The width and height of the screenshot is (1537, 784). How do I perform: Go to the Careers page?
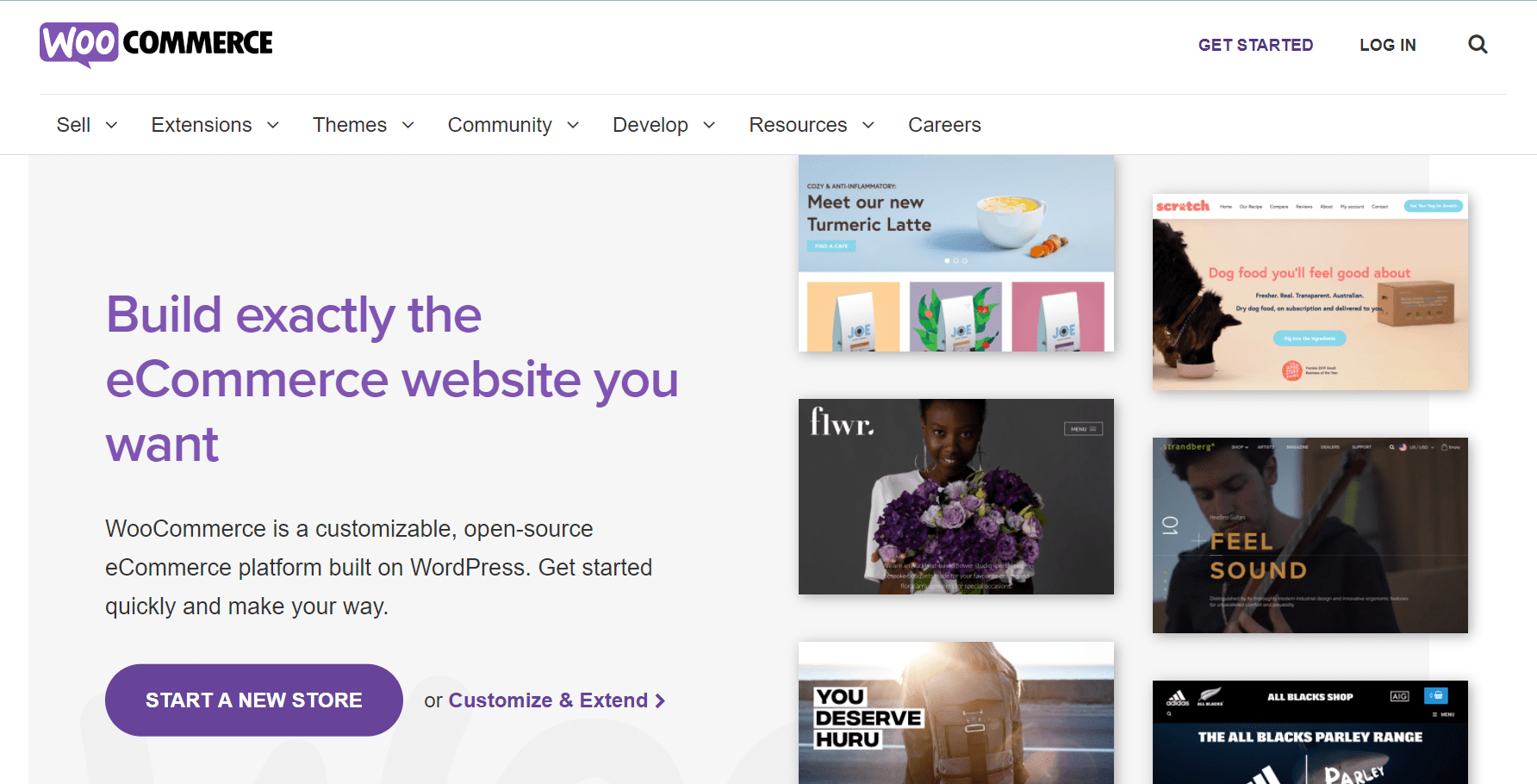click(944, 125)
